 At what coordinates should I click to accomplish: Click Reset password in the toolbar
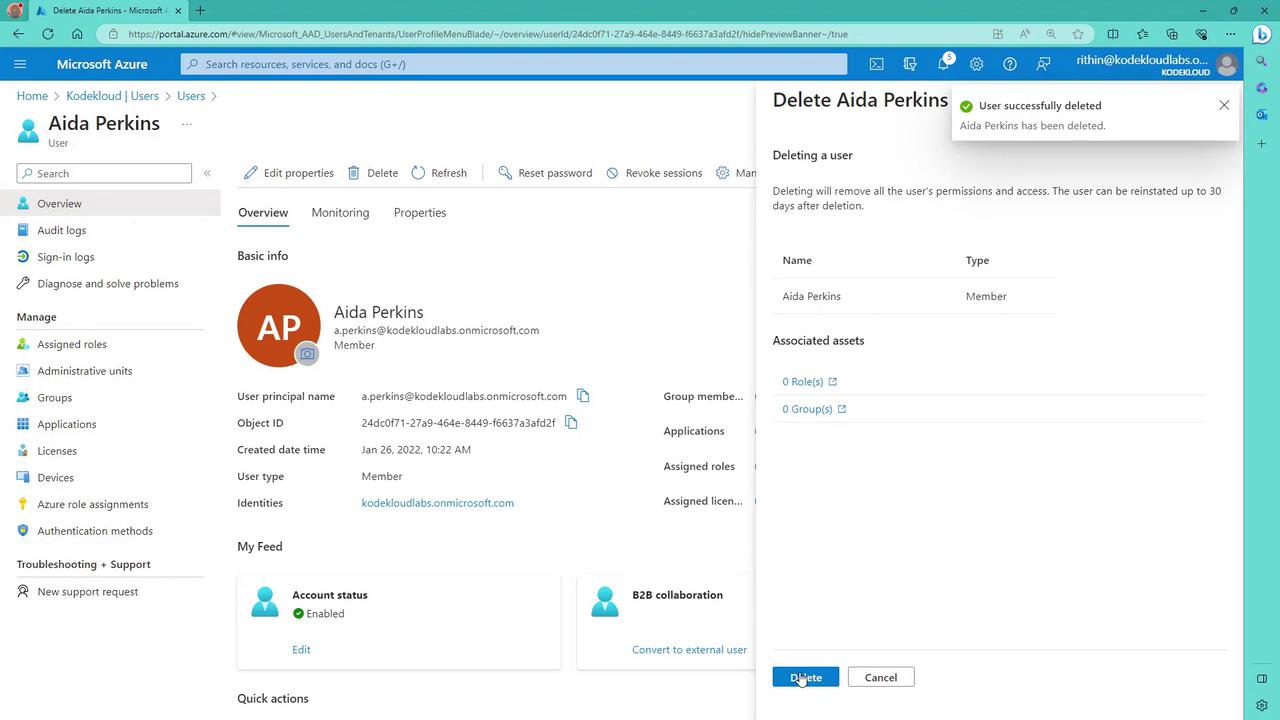point(545,173)
